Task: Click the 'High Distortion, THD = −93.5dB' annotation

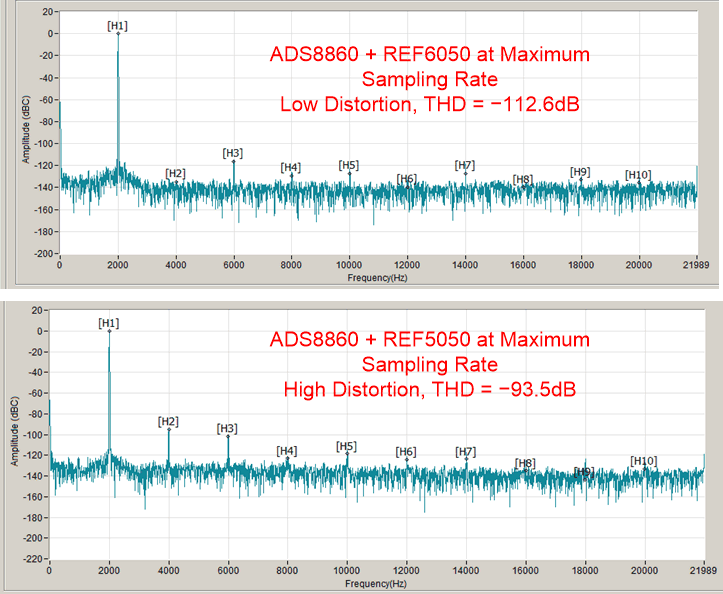Action: [430, 390]
